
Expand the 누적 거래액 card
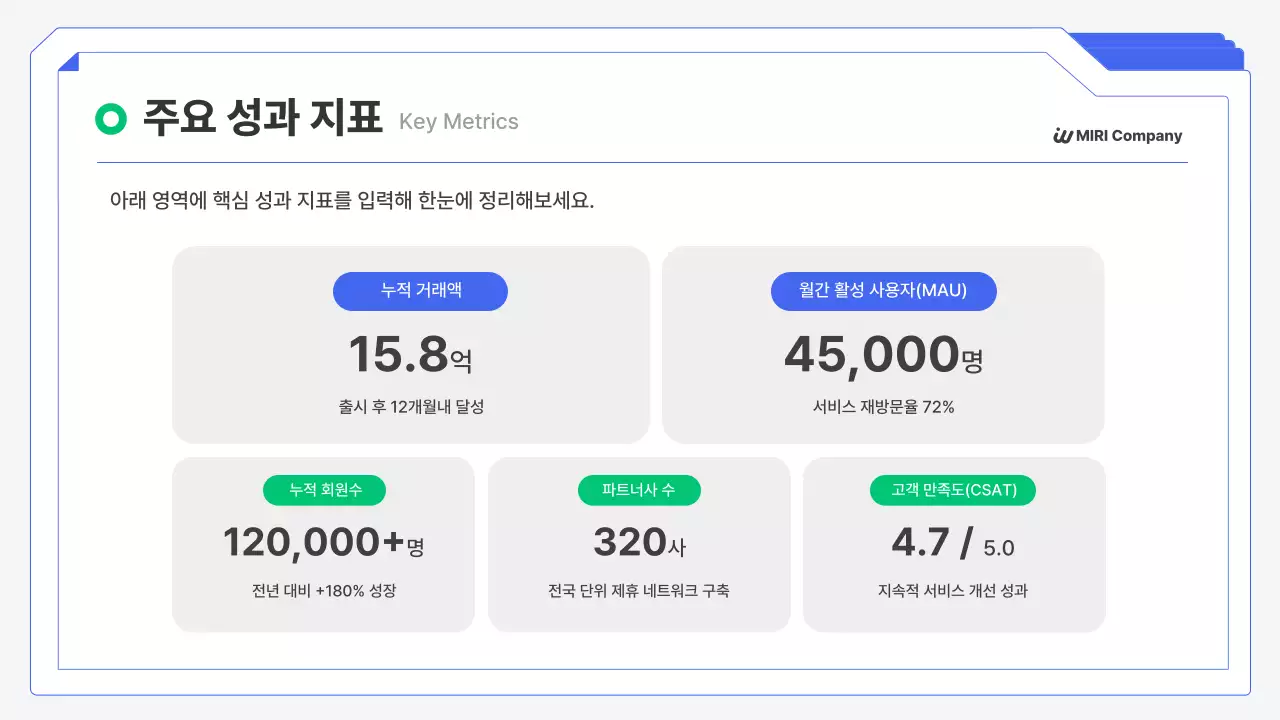(x=412, y=344)
